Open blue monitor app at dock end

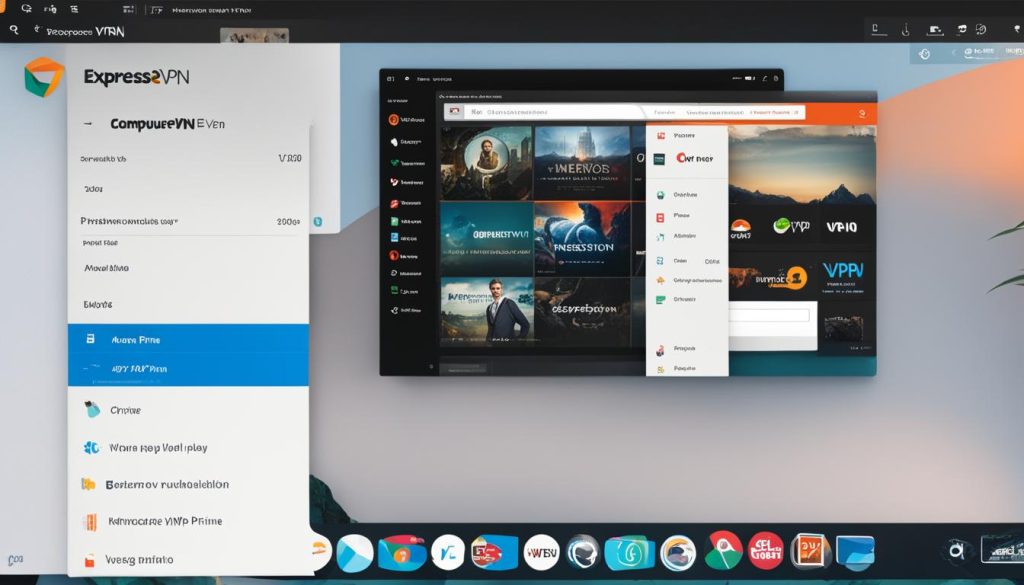coord(855,553)
